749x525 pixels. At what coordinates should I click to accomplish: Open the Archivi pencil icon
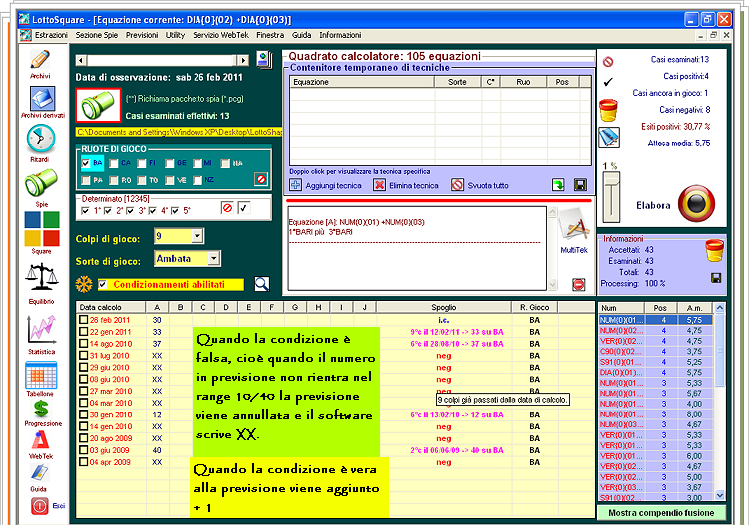pyautogui.click(x=40, y=60)
